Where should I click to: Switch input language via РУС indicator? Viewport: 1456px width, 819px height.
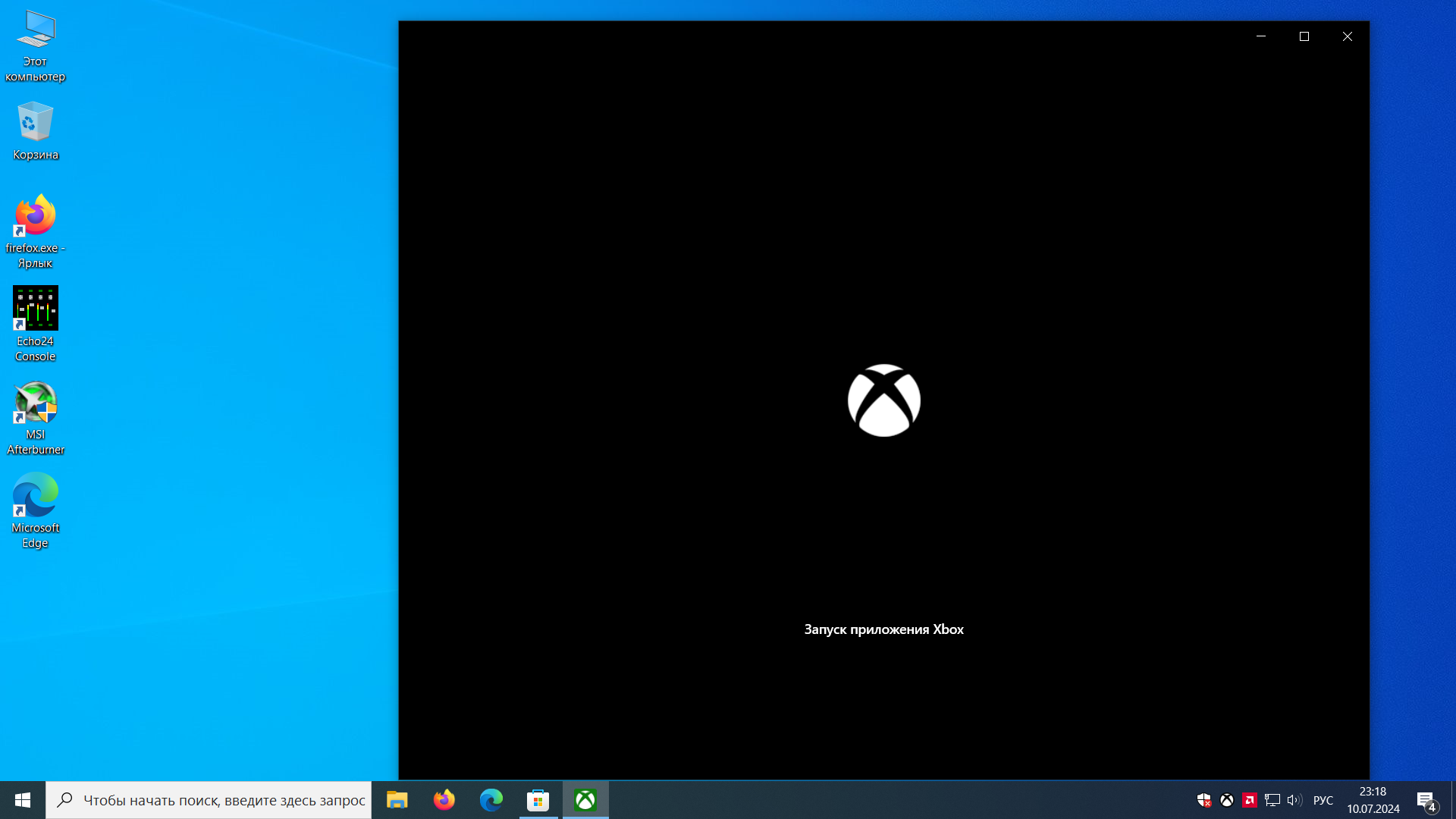point(1323,800)
